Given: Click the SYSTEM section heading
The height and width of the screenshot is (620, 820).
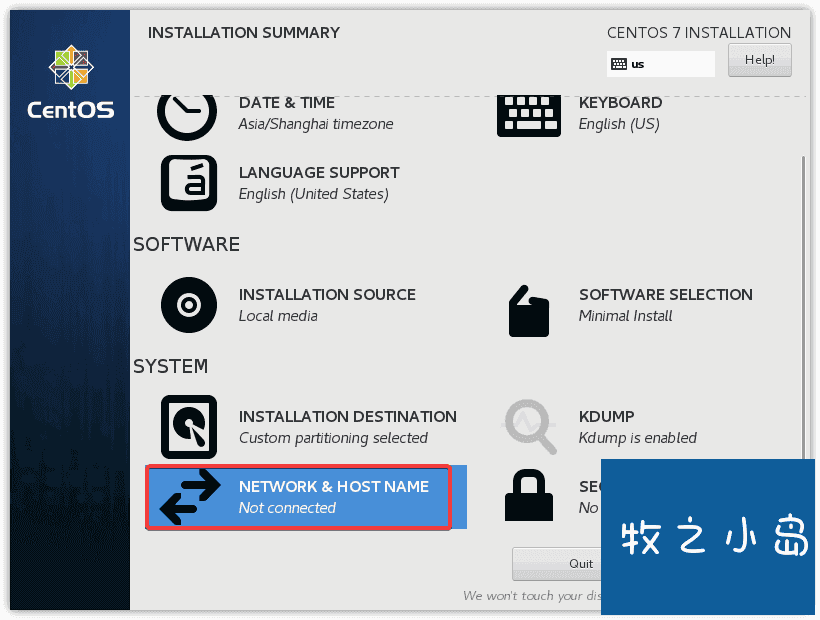Looking at the screenshot, I should pos(170,366).
